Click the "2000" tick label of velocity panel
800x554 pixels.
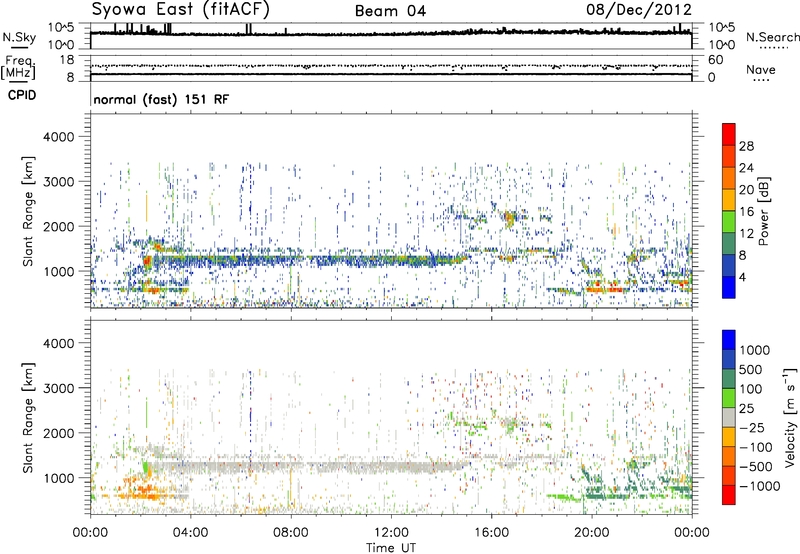click(59, 433)
